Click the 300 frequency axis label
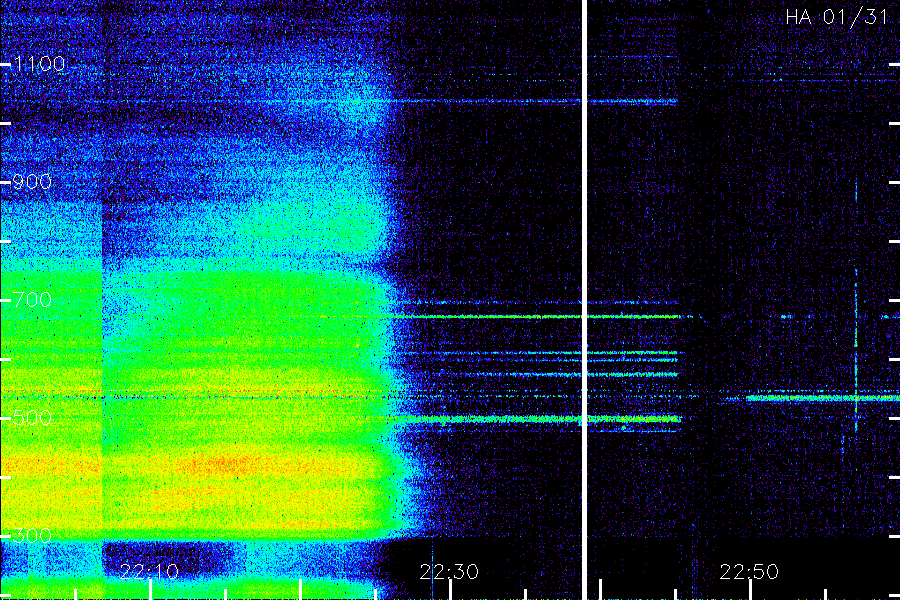This screenshot has width=900, height=600. (x=32, y=536)
